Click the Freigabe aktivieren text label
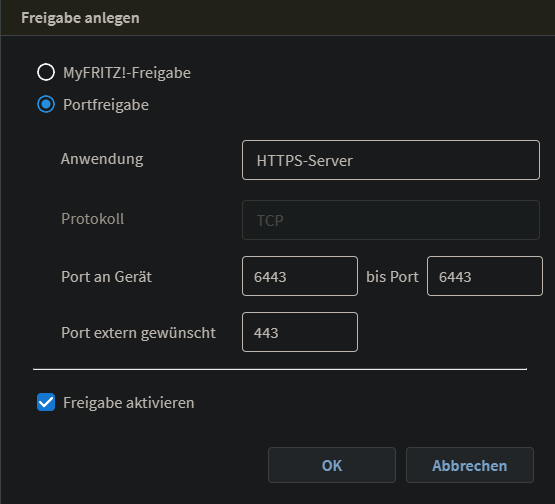Image resolution: width=555 pixels, height=504 pixels. click(x=128, y=403)
